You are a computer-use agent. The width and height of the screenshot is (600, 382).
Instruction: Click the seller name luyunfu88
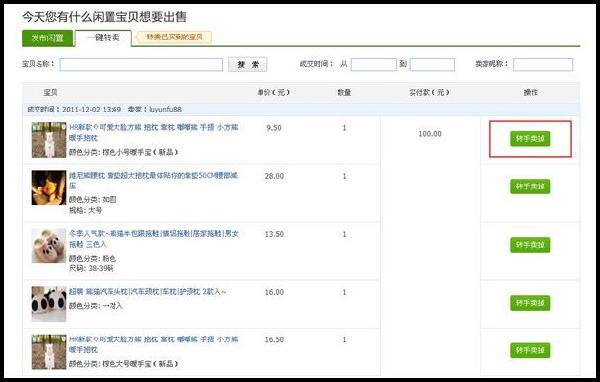165,109
